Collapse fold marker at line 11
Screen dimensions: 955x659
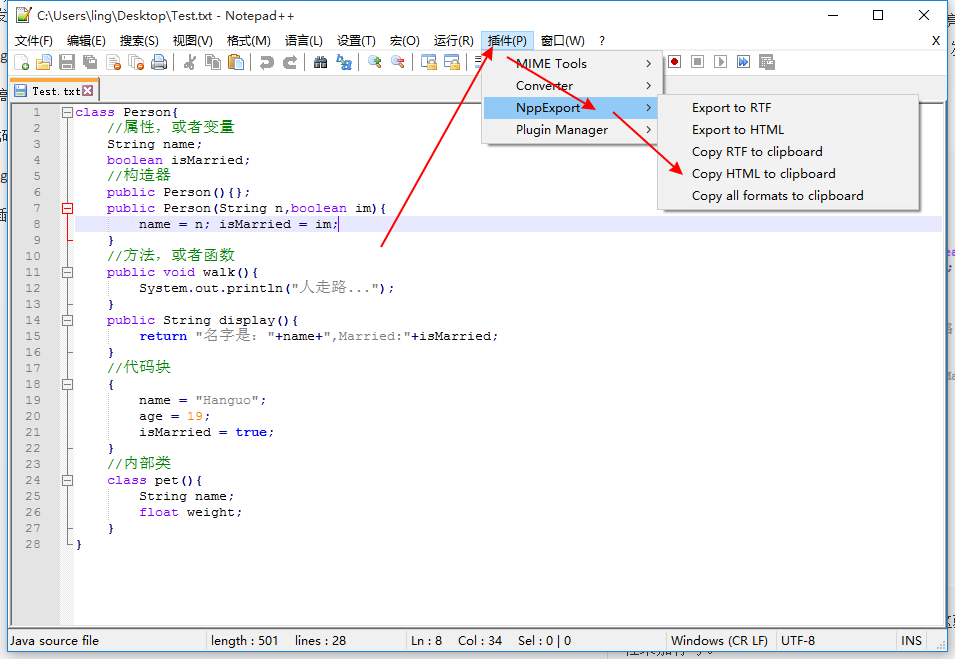[x=67, y=272]
